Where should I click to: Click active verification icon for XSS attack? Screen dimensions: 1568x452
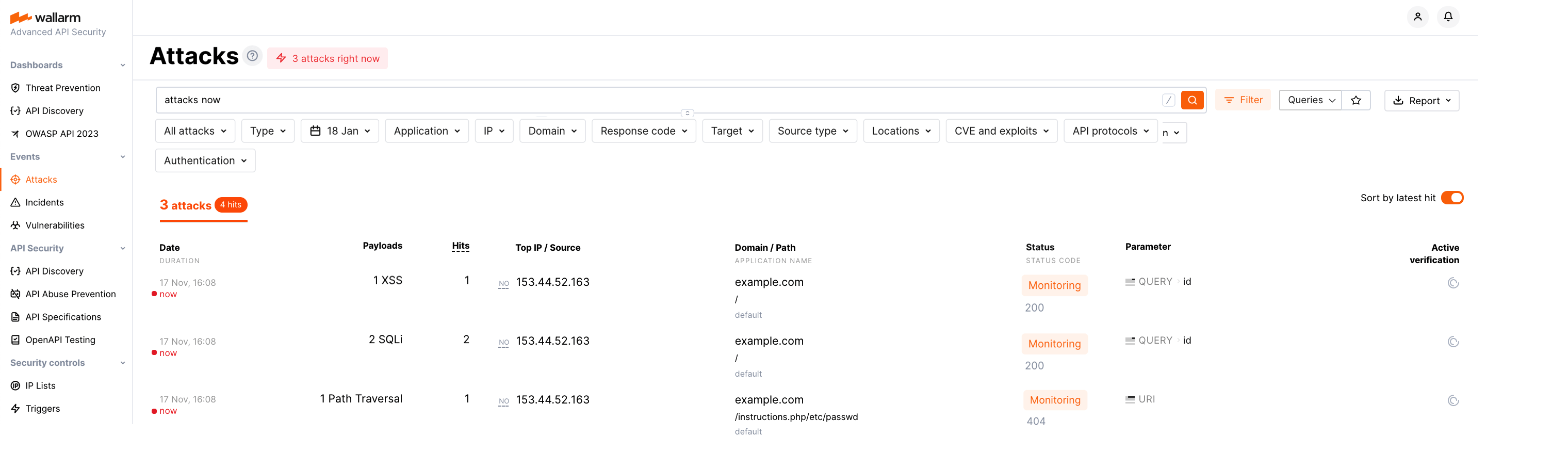(x=1453, y=283)
